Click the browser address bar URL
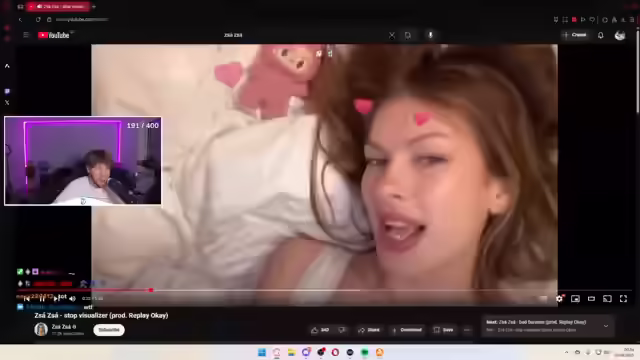 82,20
